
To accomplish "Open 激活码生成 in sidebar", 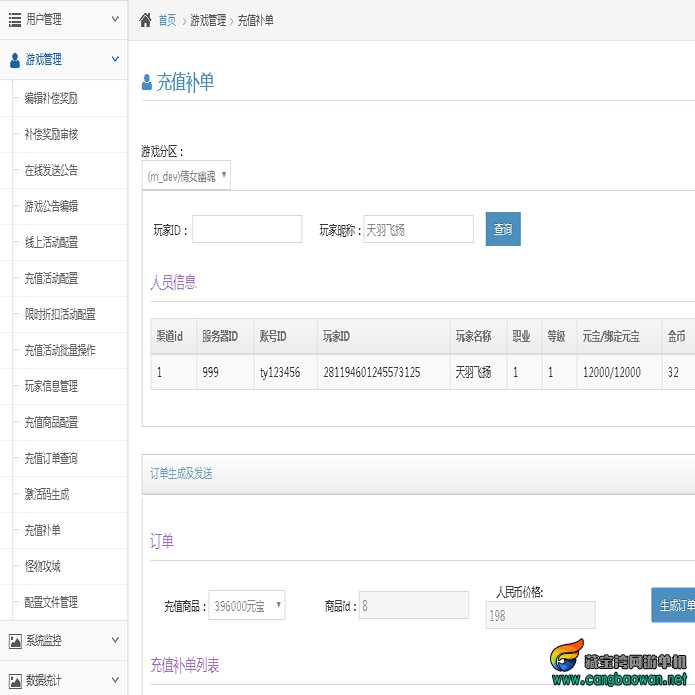I will (x=47, y=494).
